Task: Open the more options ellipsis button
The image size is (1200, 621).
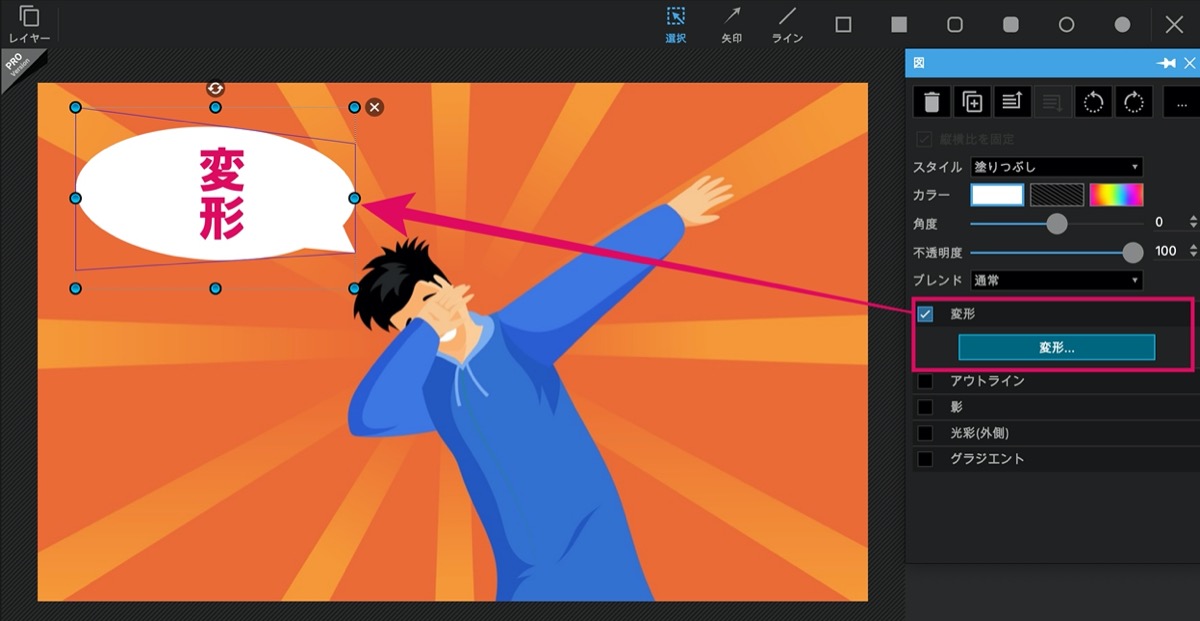Action: tap(1181, 102)
